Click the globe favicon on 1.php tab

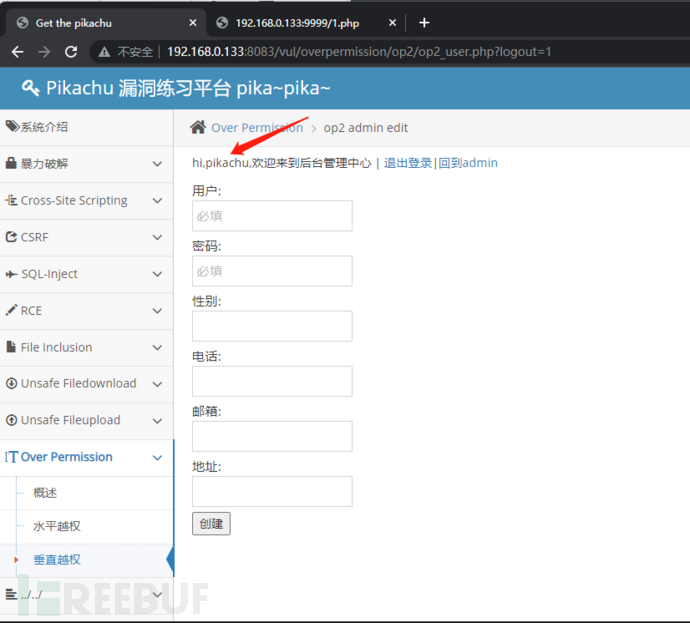222,22
